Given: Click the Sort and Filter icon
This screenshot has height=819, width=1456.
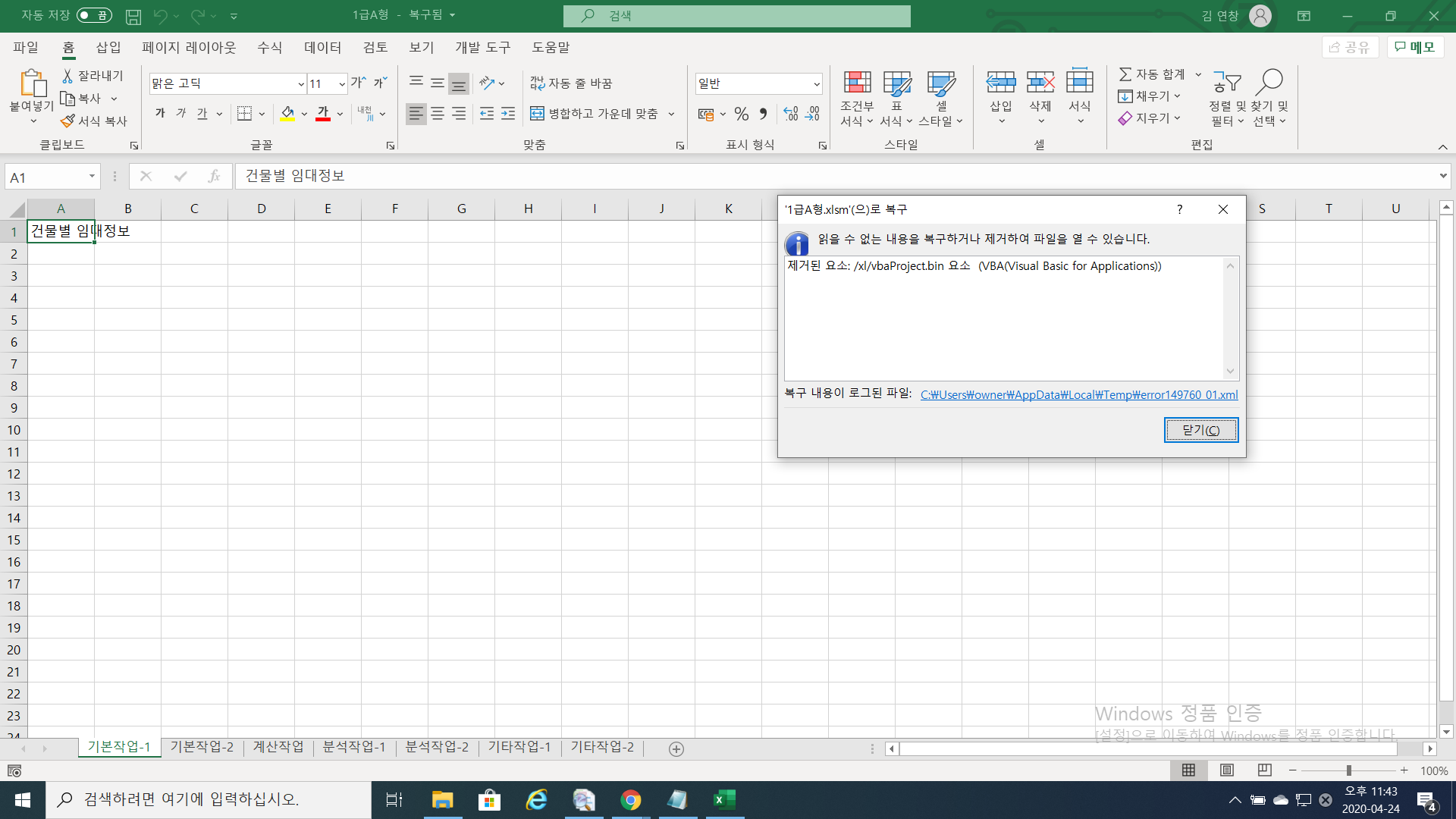Looking at the screenshot, I should pyautogui.click(x=1226, y=83).
